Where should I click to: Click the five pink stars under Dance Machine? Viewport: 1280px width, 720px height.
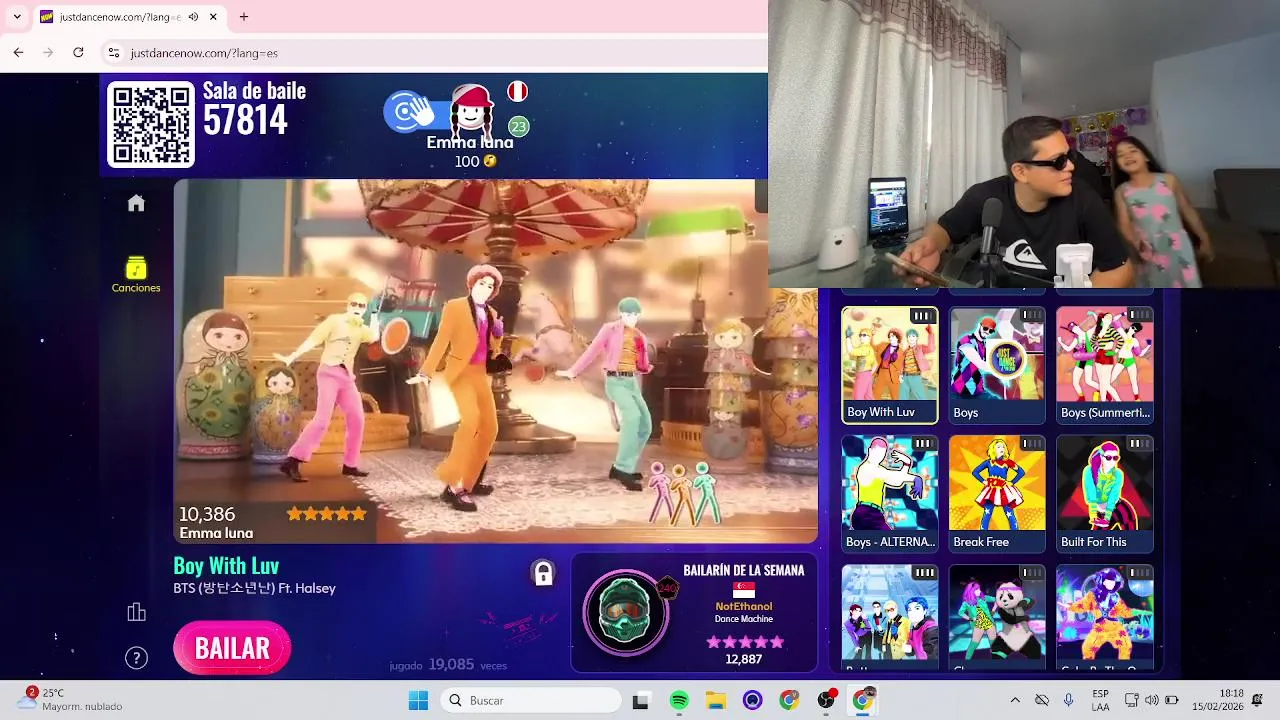(744, 641)
